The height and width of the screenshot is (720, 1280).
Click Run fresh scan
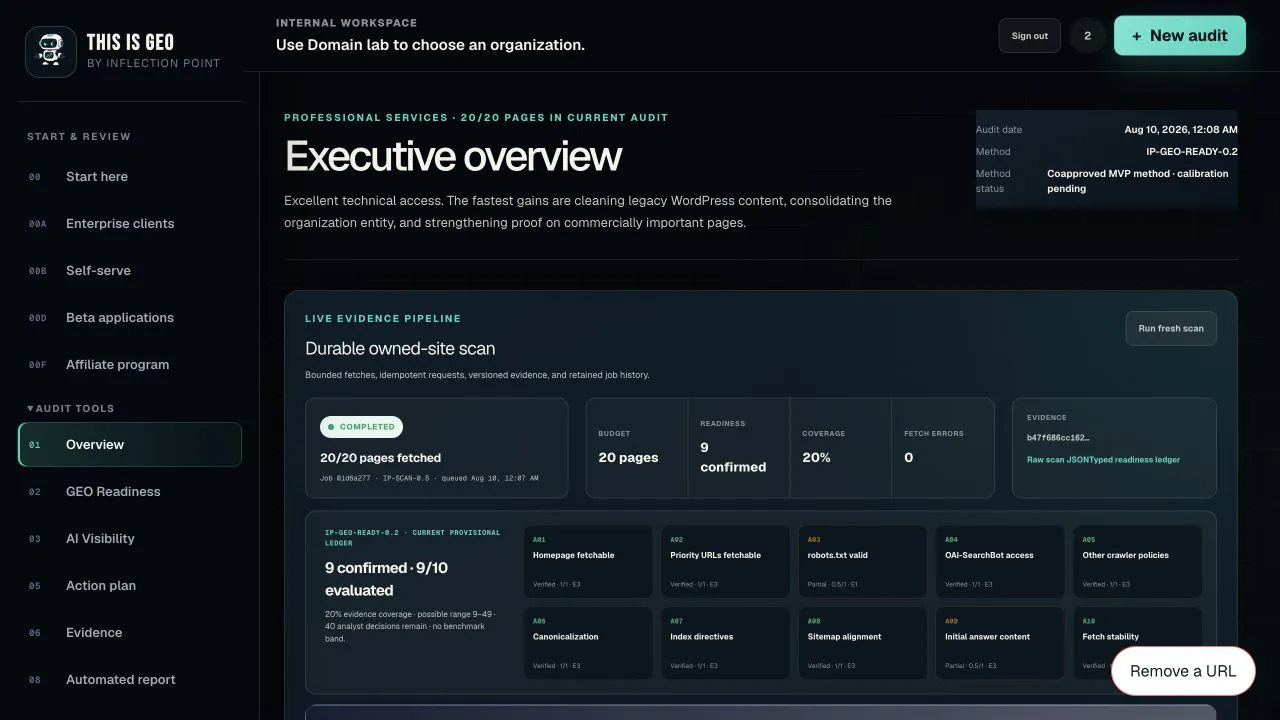[x=1171, y=328]
